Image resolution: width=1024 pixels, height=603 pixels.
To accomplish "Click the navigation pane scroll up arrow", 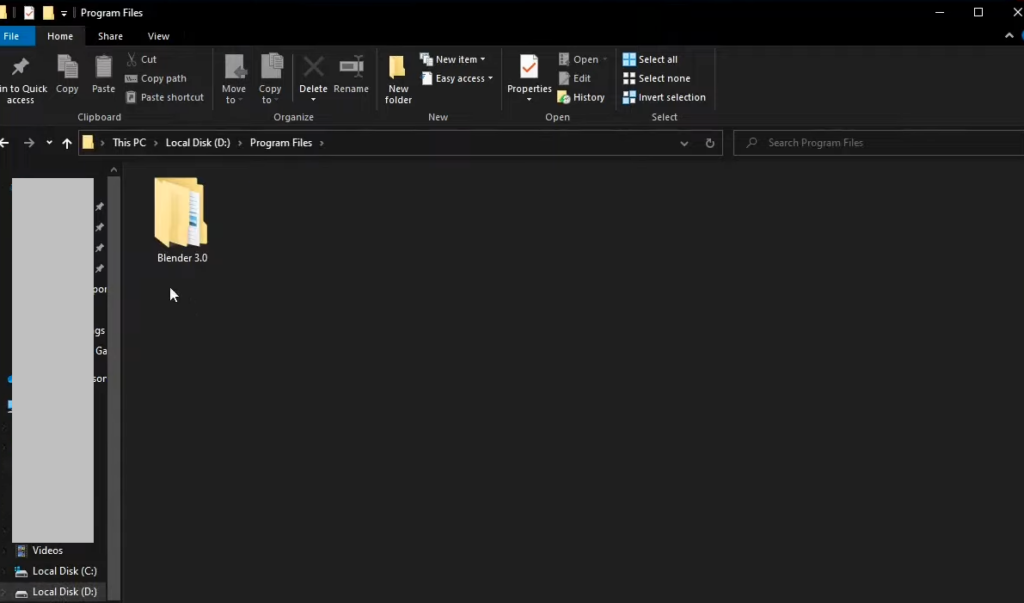I will (x=114, y=170).
